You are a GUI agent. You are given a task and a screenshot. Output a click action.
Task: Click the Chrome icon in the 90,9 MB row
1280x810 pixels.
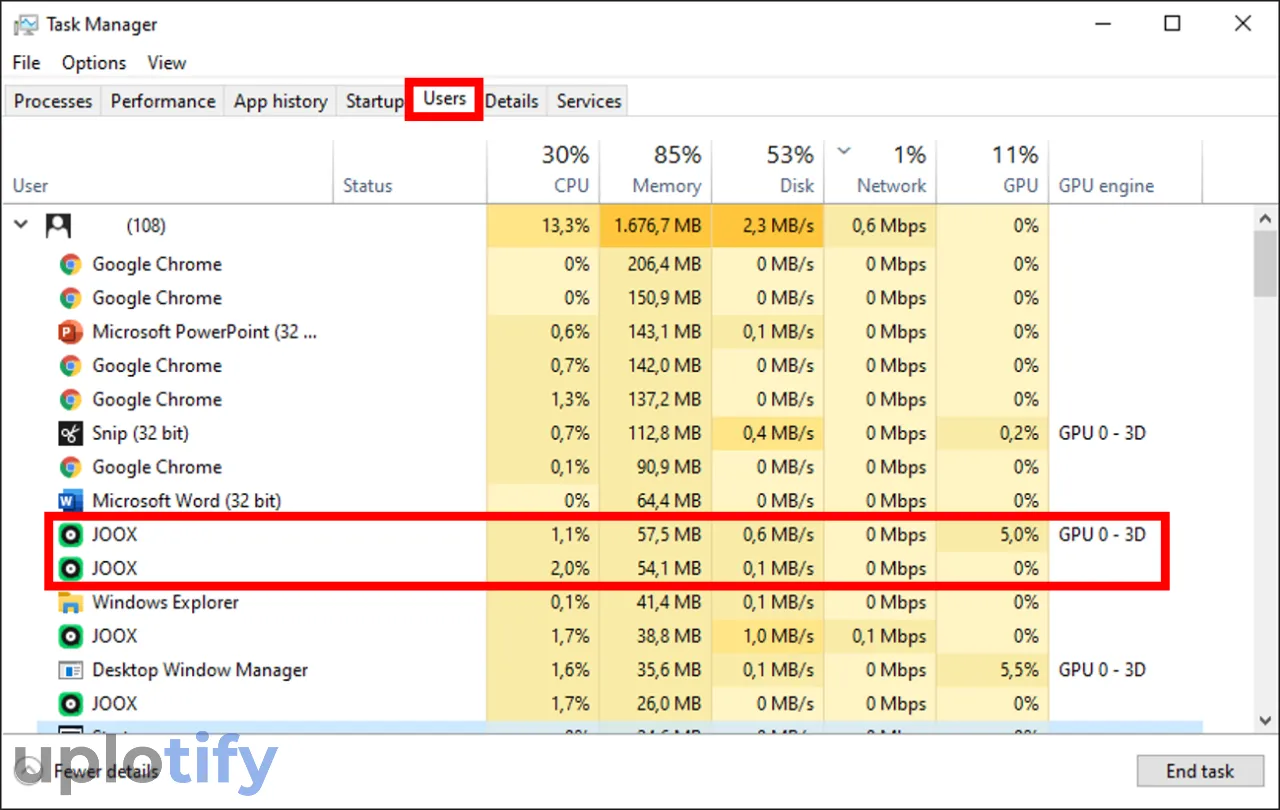pos(70,467)
